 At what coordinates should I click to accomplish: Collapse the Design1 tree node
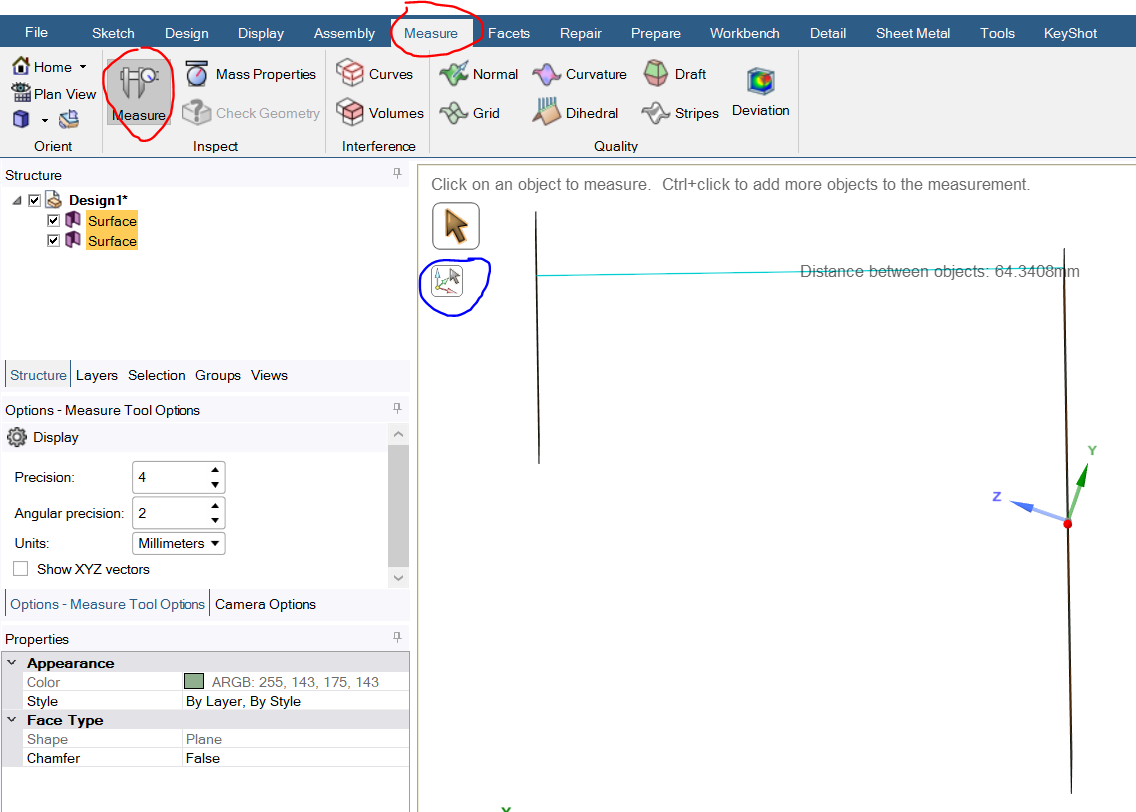pyautogui.click(x=17, y=201)
